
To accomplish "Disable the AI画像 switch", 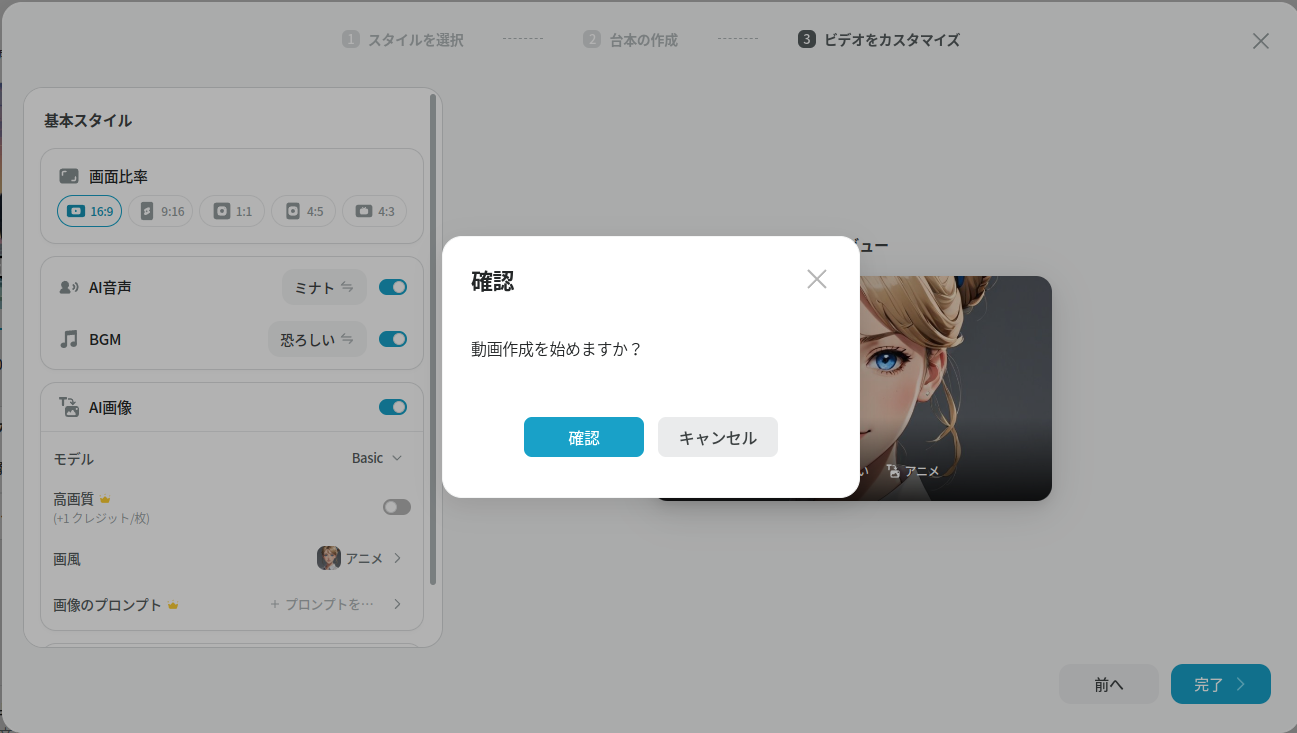I will [393, 407].
